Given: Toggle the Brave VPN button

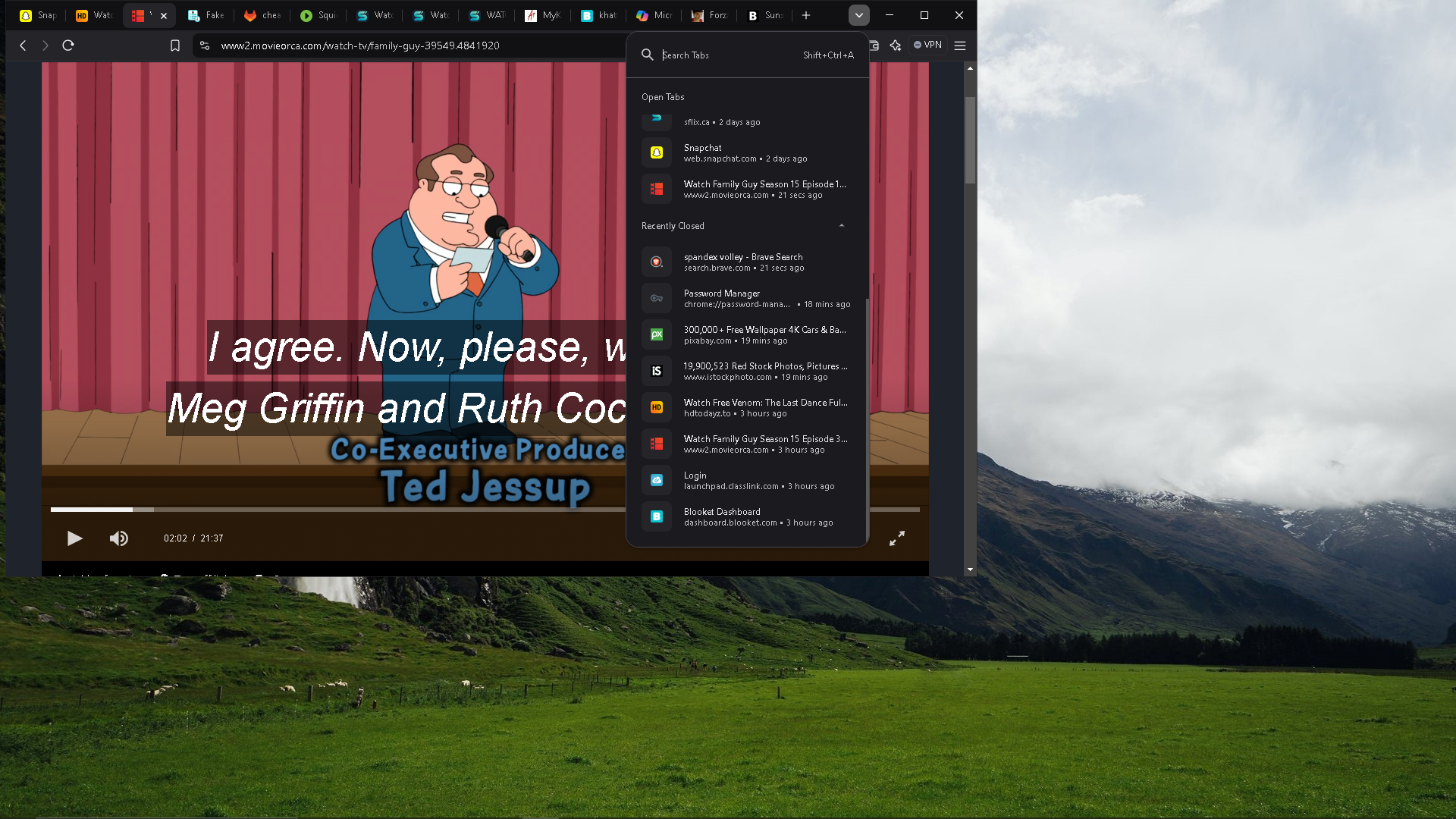Looking at the screenshot, I should click(x=927, y=45).
